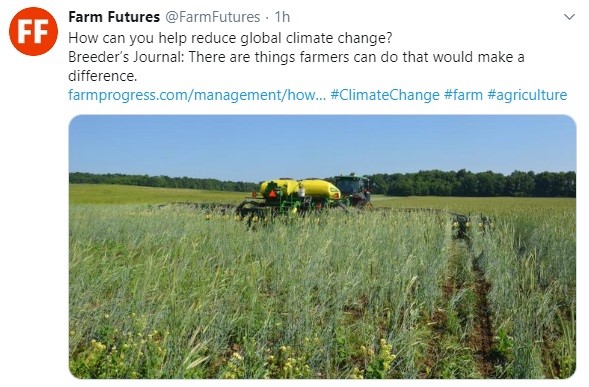Visit the #agriculture hashtag

coord(527,95)
